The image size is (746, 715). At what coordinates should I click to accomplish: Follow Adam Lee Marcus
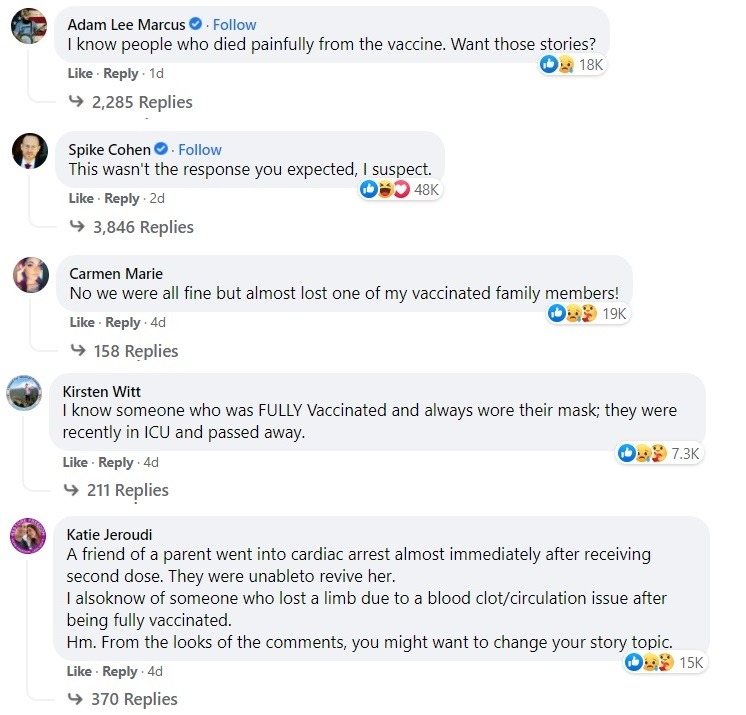235,24
